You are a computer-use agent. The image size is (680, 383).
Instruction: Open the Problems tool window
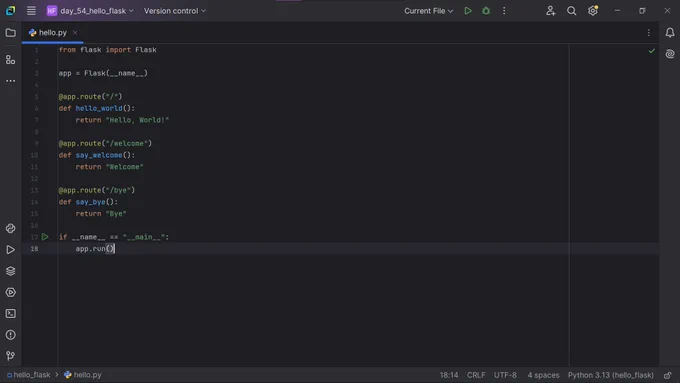10,335
